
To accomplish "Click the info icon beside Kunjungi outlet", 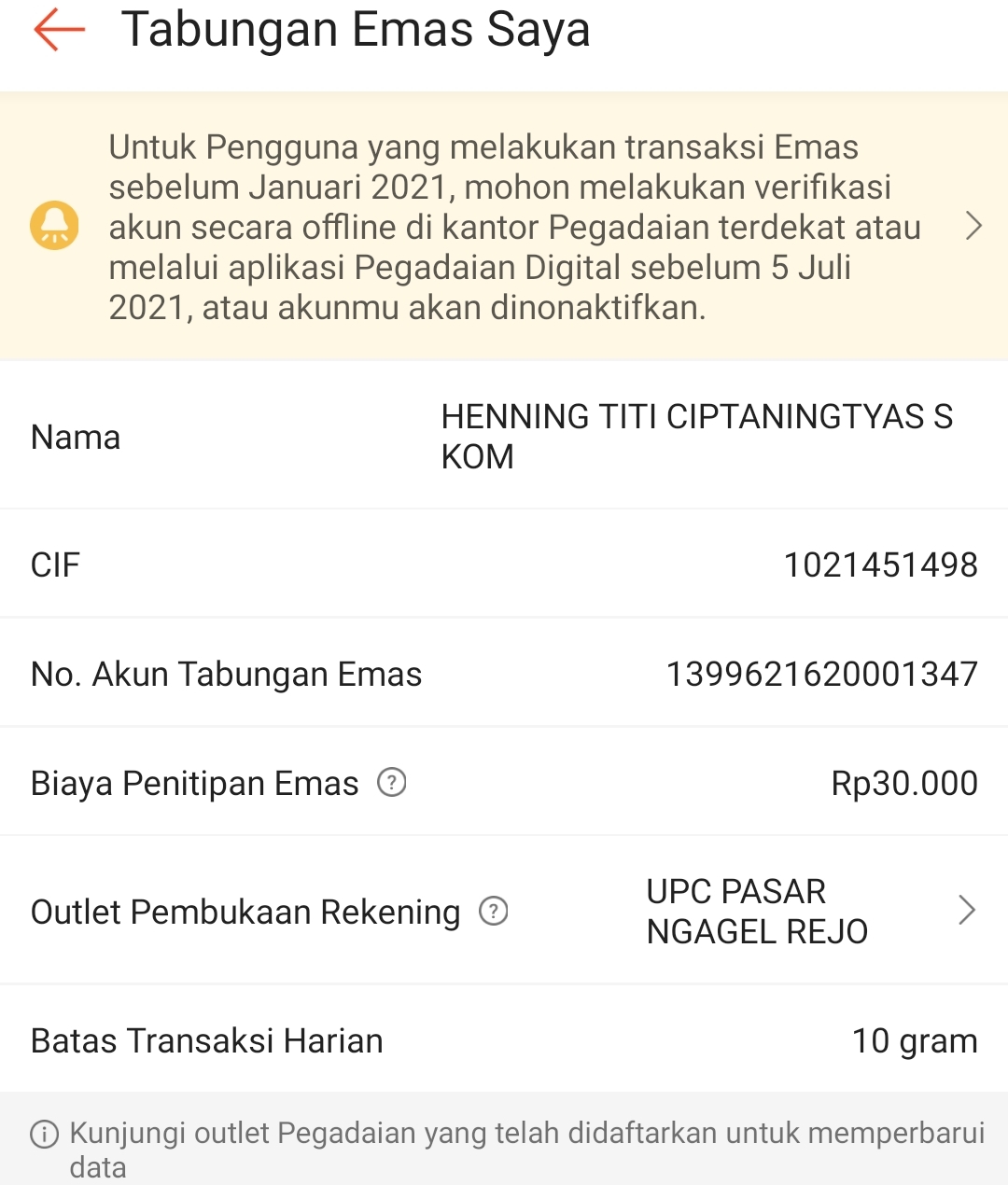I will point(44,1134).
